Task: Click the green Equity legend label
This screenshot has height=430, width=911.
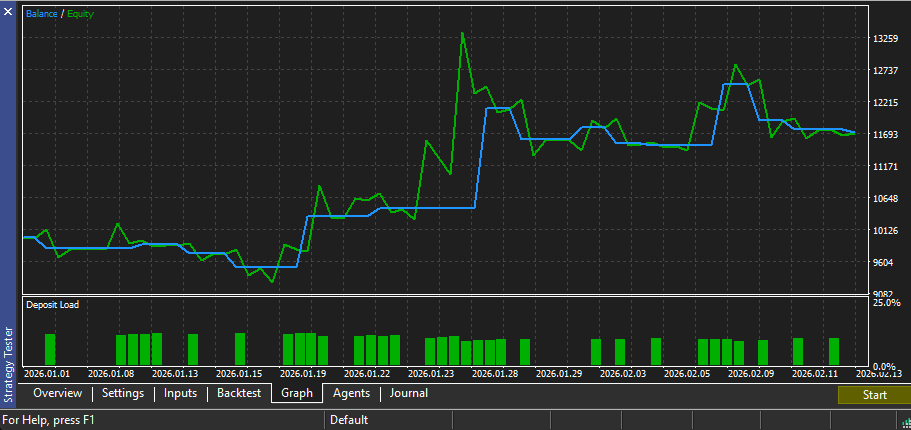Action: [x=80, y=14]
